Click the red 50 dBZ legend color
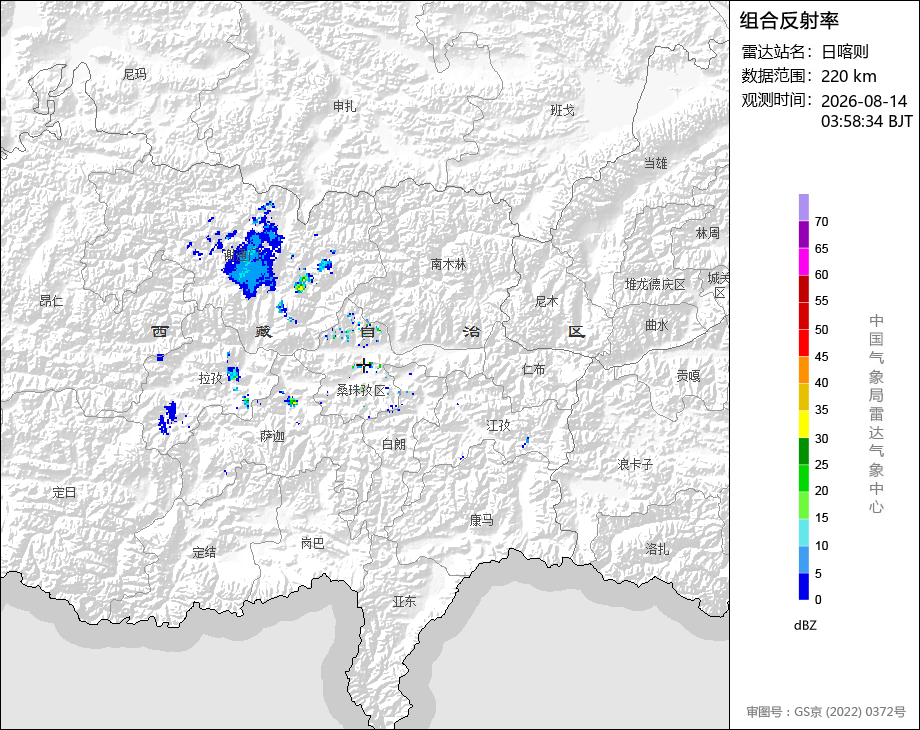The image size is (920, 730). (804, 316)
